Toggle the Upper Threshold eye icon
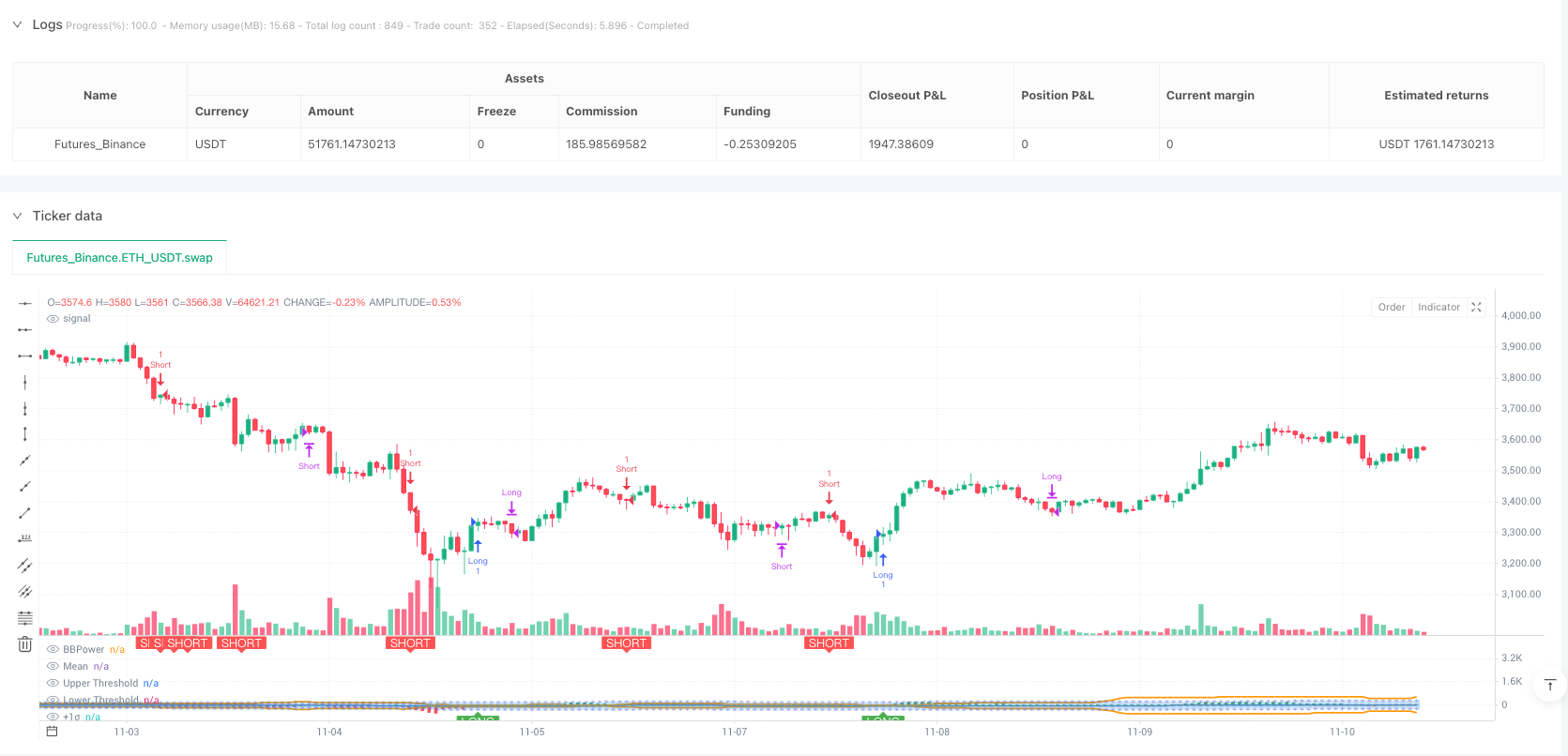The width and height of the screenshot is (1568, 756). tap(53, 684)
